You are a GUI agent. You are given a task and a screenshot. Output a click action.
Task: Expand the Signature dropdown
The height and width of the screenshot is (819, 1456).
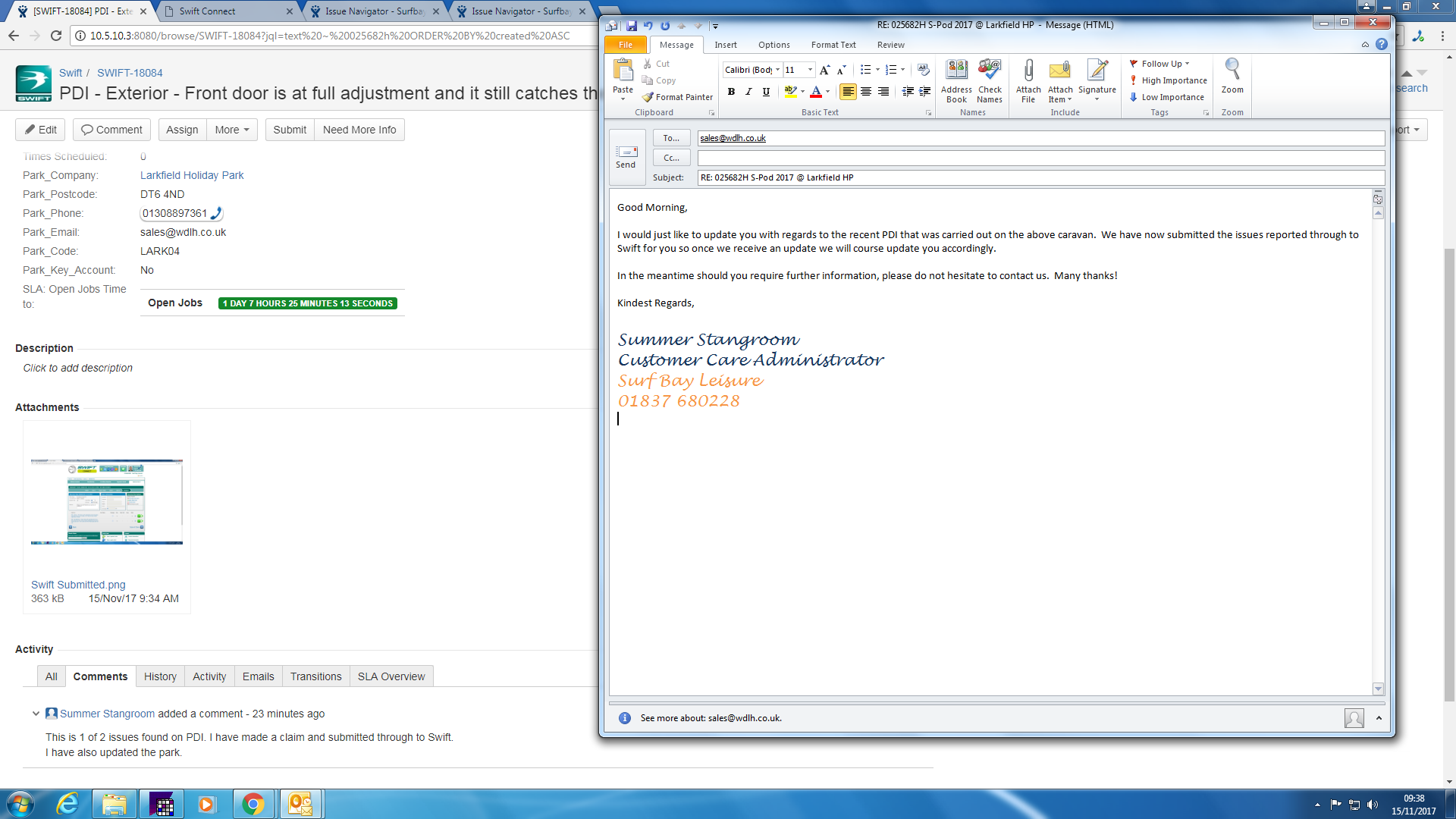tap(1097, 99)
